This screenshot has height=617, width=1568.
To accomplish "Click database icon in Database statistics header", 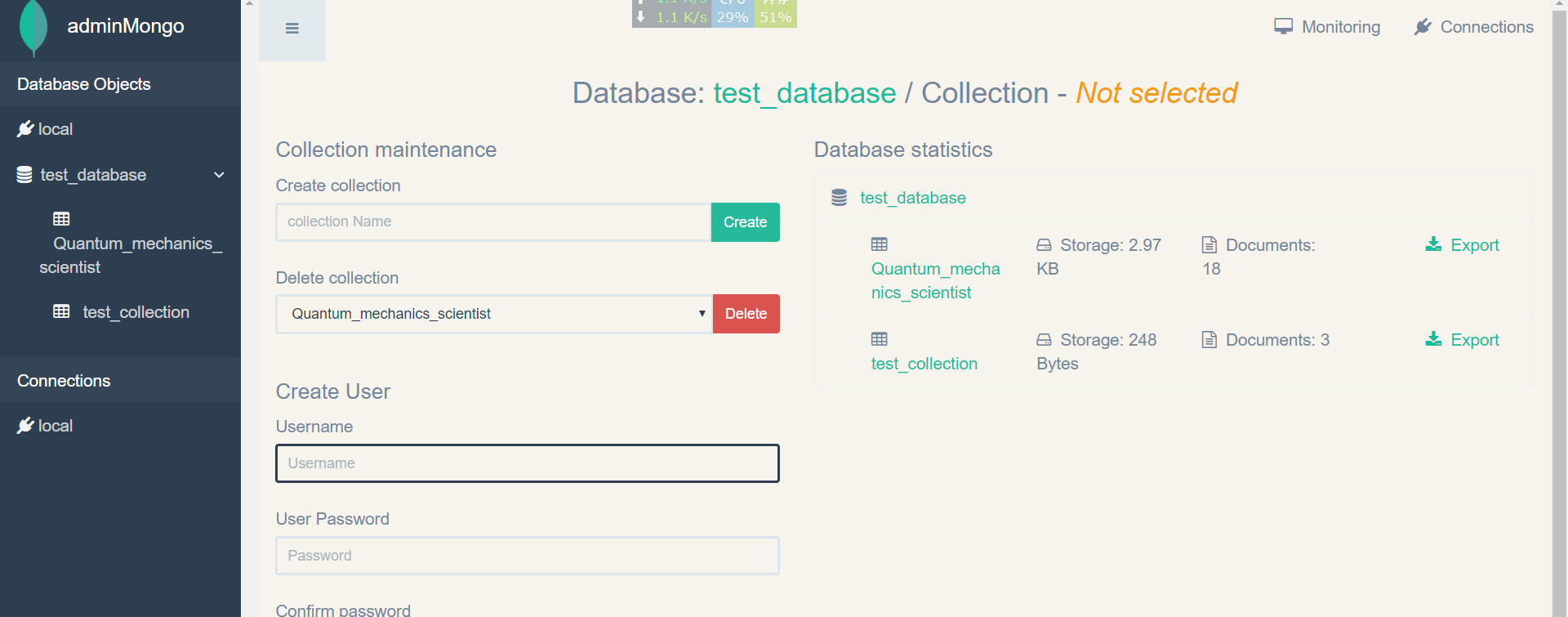I will [839, 198].
